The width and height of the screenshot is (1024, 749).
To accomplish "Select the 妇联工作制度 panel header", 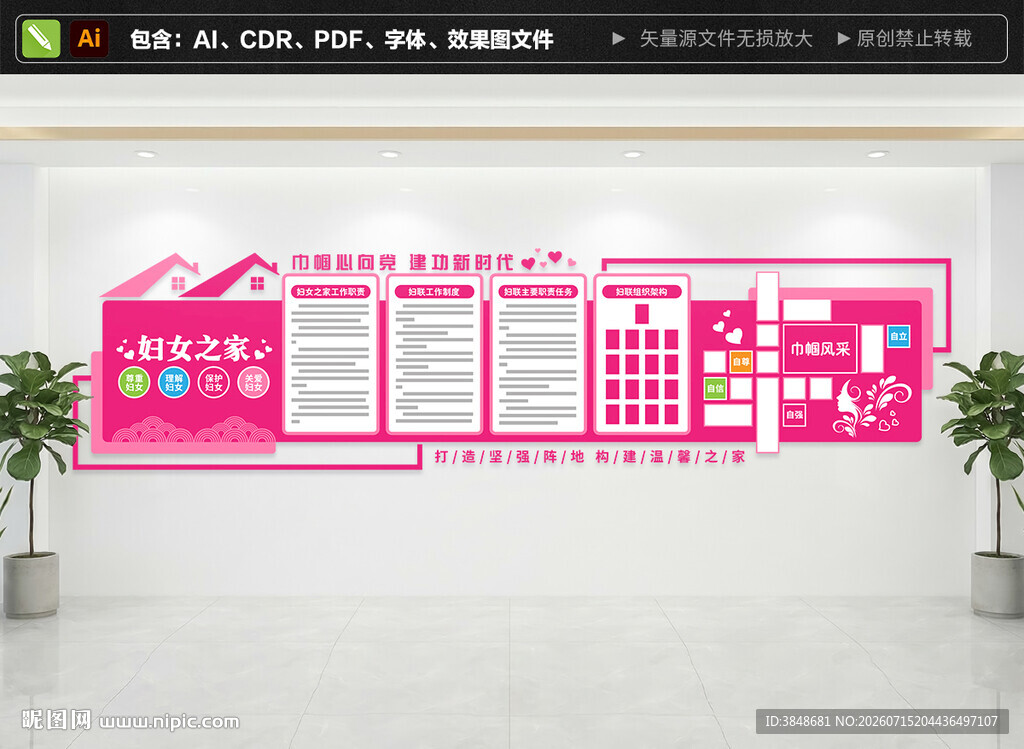I will (x=434, y=292).
